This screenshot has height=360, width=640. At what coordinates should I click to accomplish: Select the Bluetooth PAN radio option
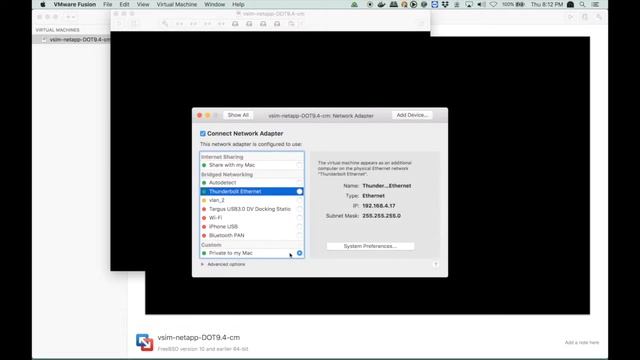click(299, 236)
